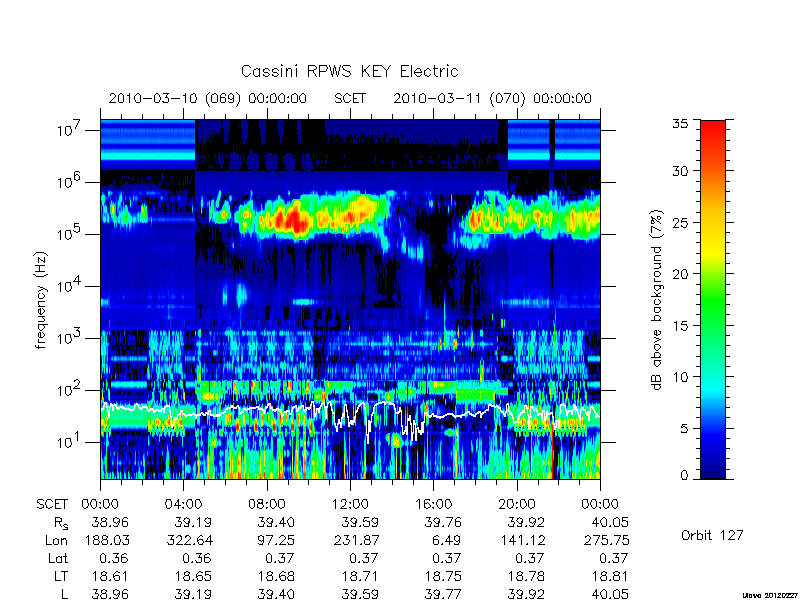Click the 10^4 frequency tick label
Screen dimensions: 800x600
pos(70,286)
